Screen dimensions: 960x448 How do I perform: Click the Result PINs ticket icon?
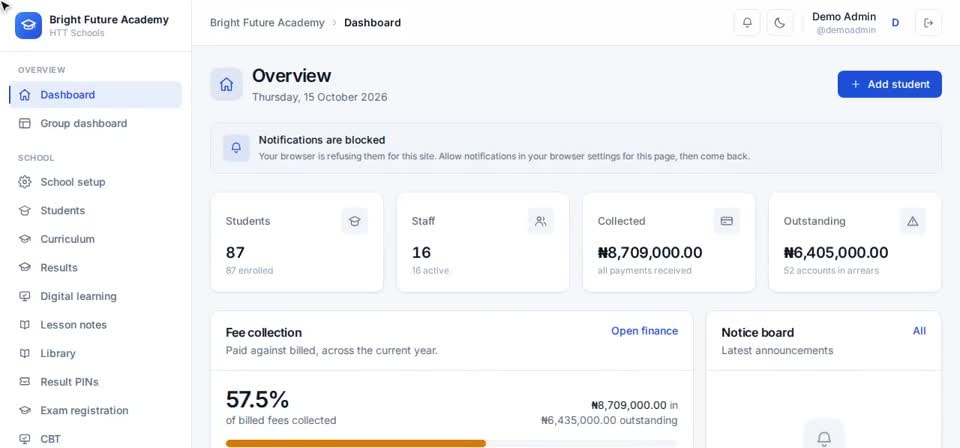24,381
